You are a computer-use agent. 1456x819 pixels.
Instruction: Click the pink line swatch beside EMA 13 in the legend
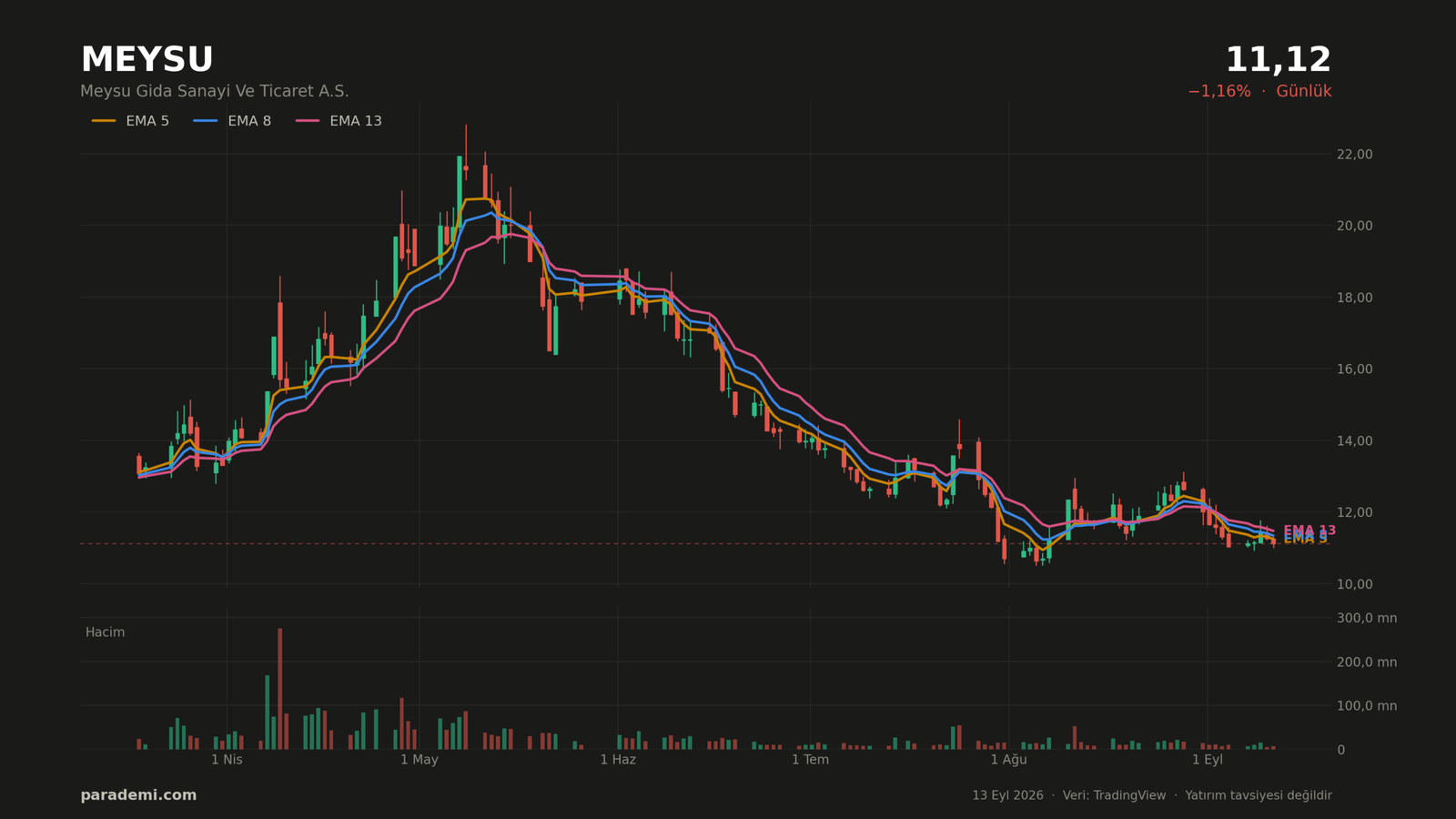click(x=308, y=121)
